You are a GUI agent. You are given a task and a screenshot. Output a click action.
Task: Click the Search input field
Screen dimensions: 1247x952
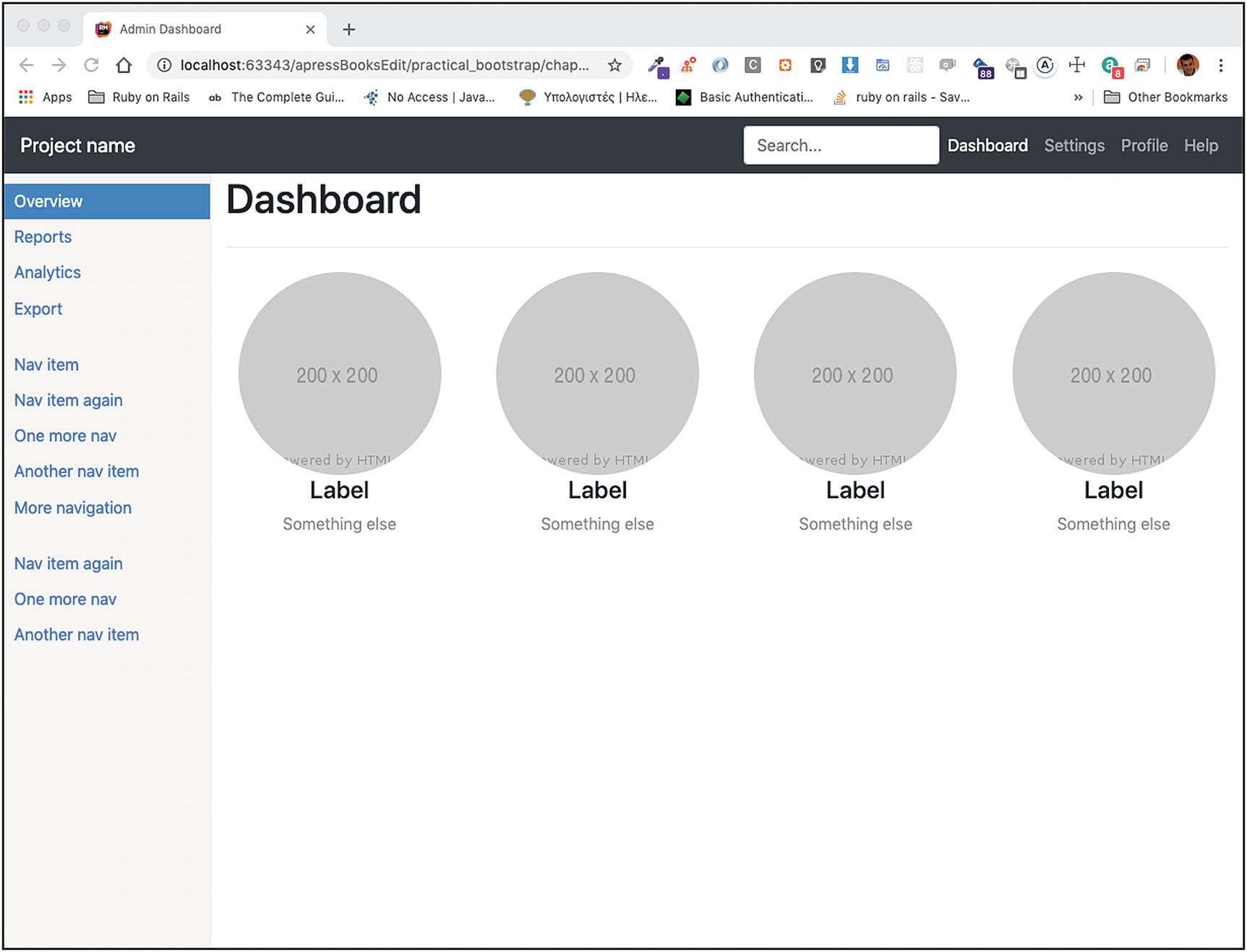(841, 145)
